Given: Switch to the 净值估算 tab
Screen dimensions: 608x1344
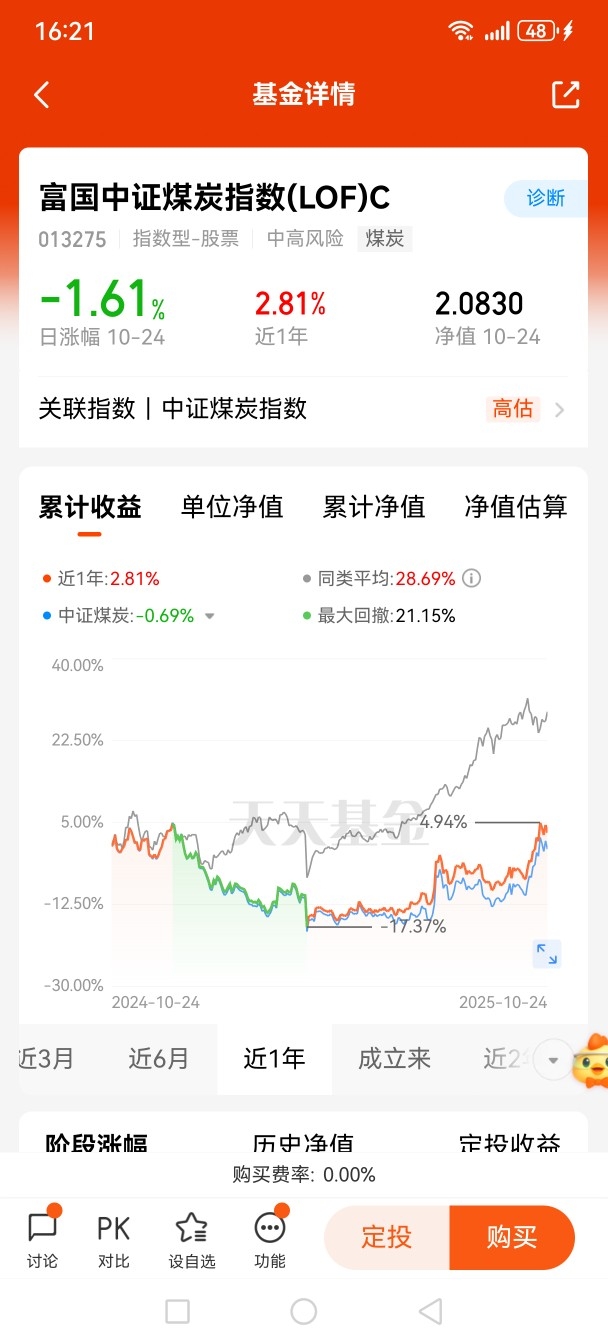Looking at the screenshot, I should pyautogui.click(x=516, y=507).
